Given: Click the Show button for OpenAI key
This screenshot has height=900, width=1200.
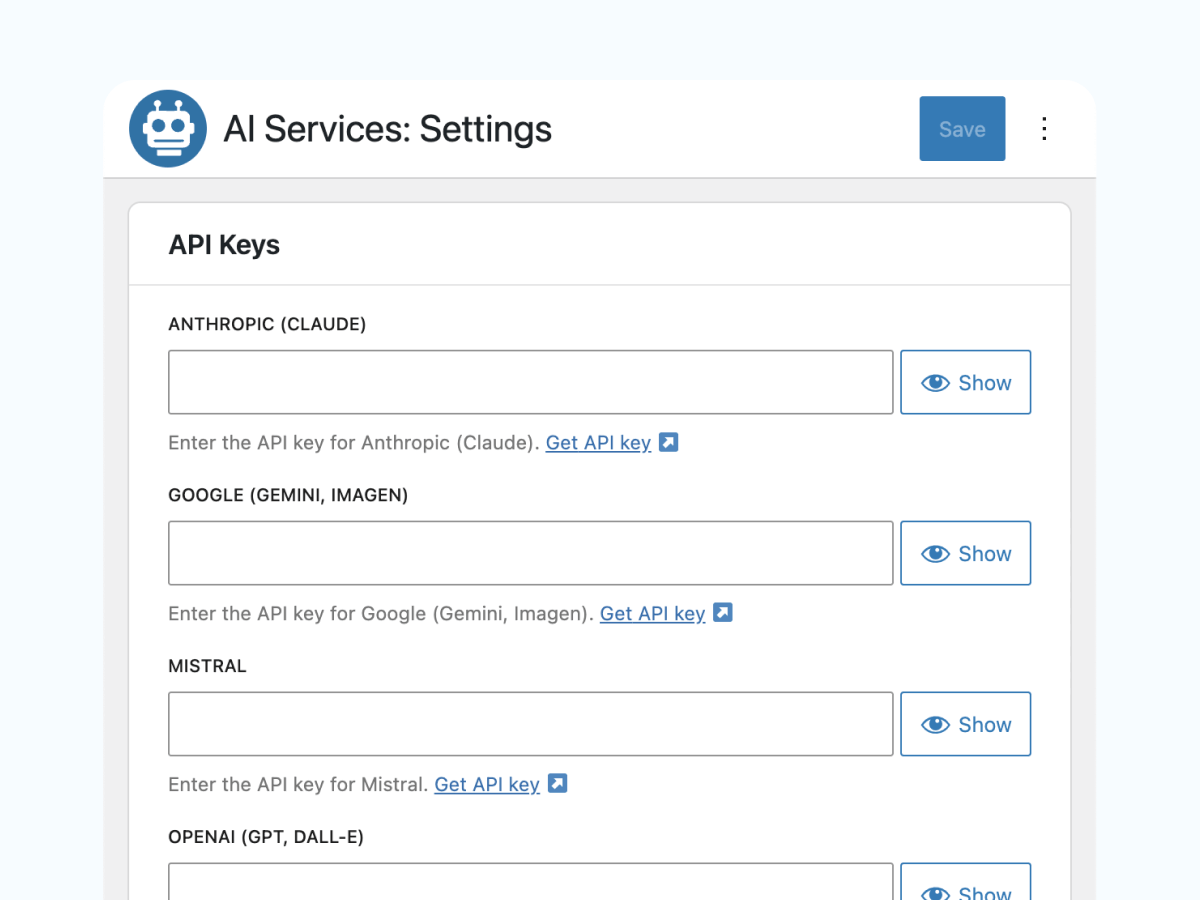Looking at the screenshot, I should (965, 885).
